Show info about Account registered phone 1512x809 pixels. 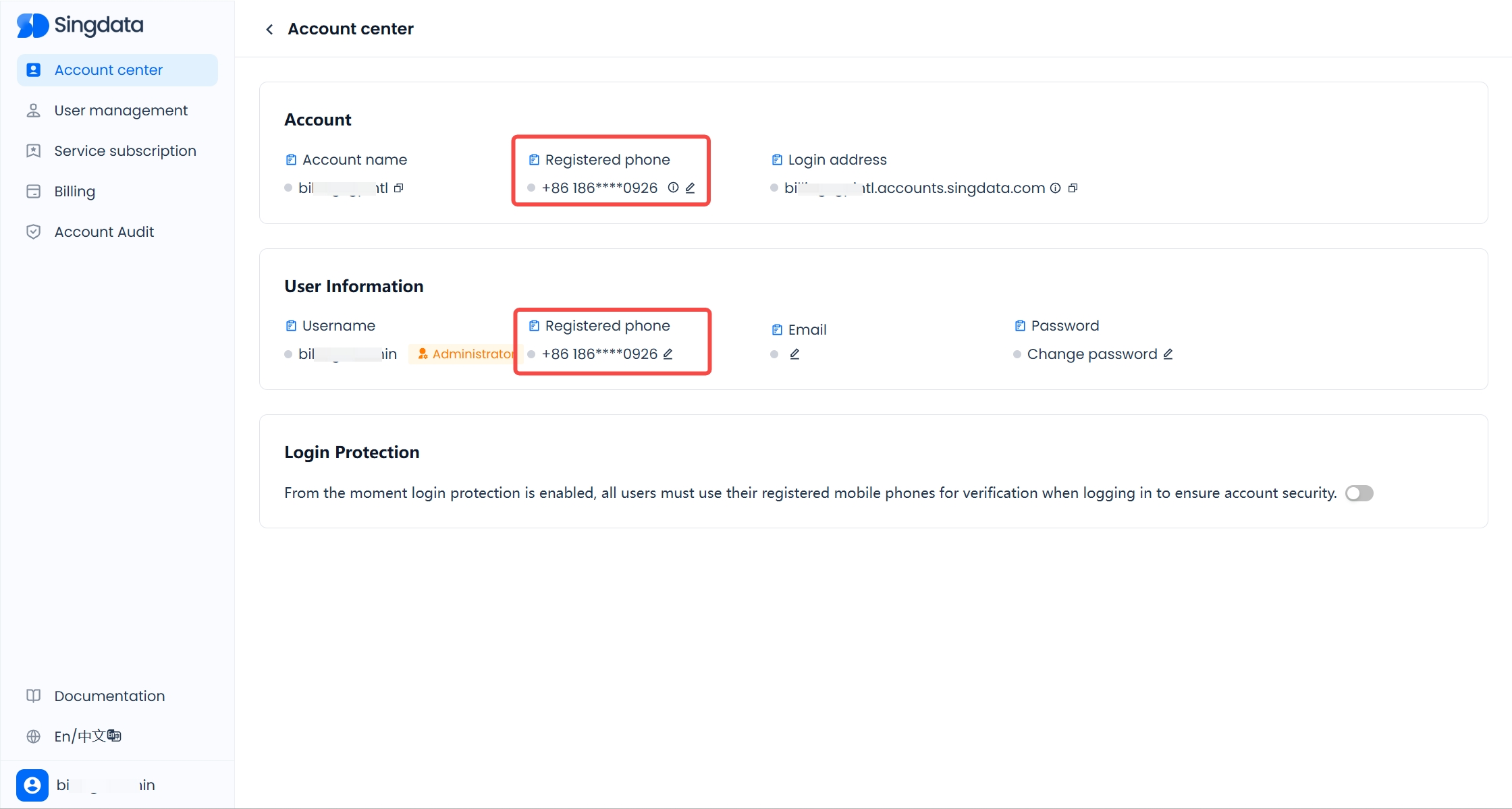click(x=673, y=188)
